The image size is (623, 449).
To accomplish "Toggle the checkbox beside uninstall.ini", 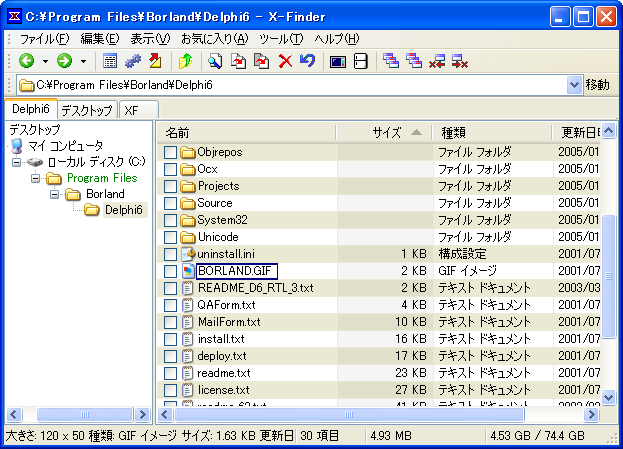I will click(170, 254).
